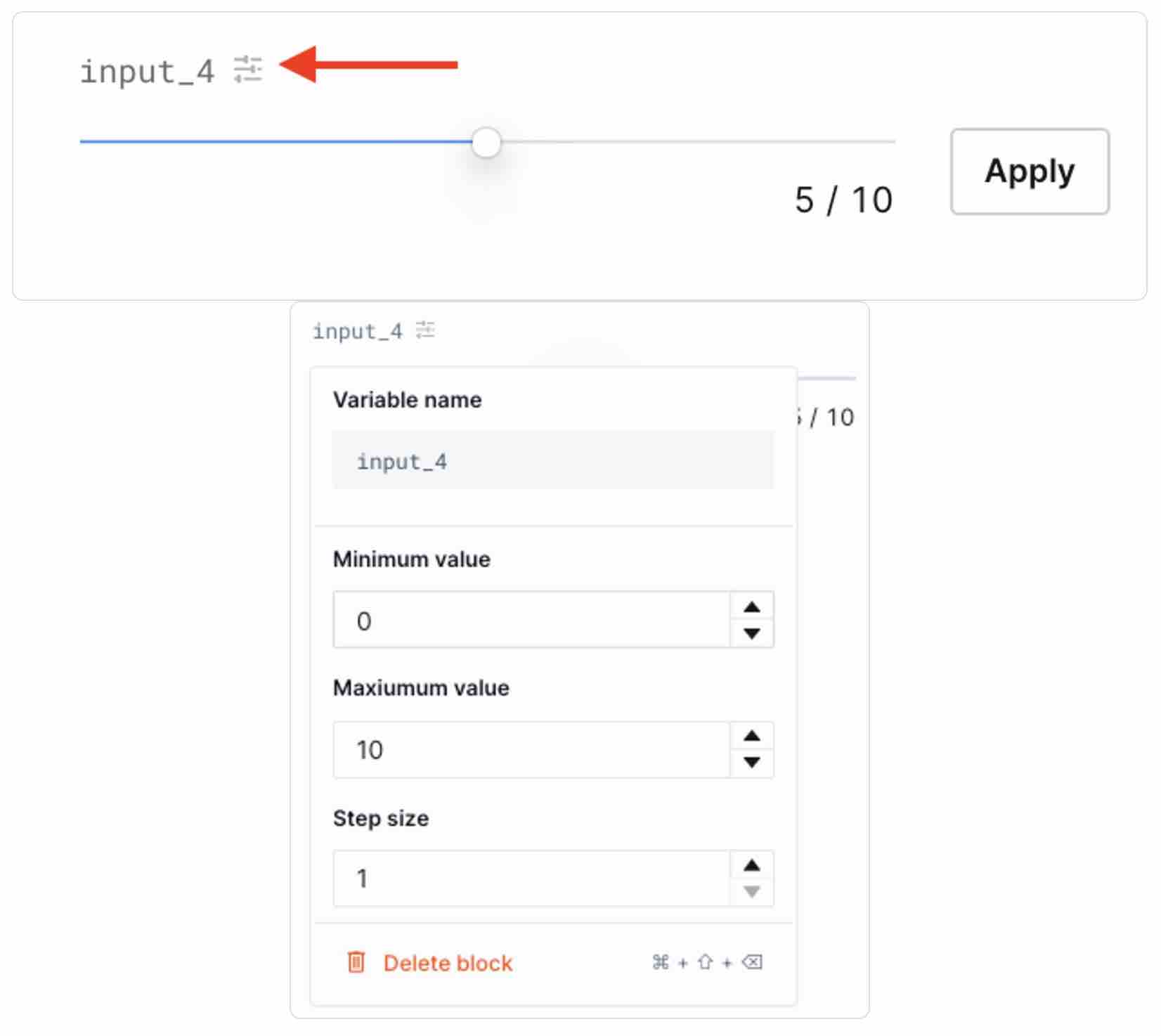Click the trash icon for Delete block
The height and width of the screenshot is (1036, 1161).
[356, 961]
